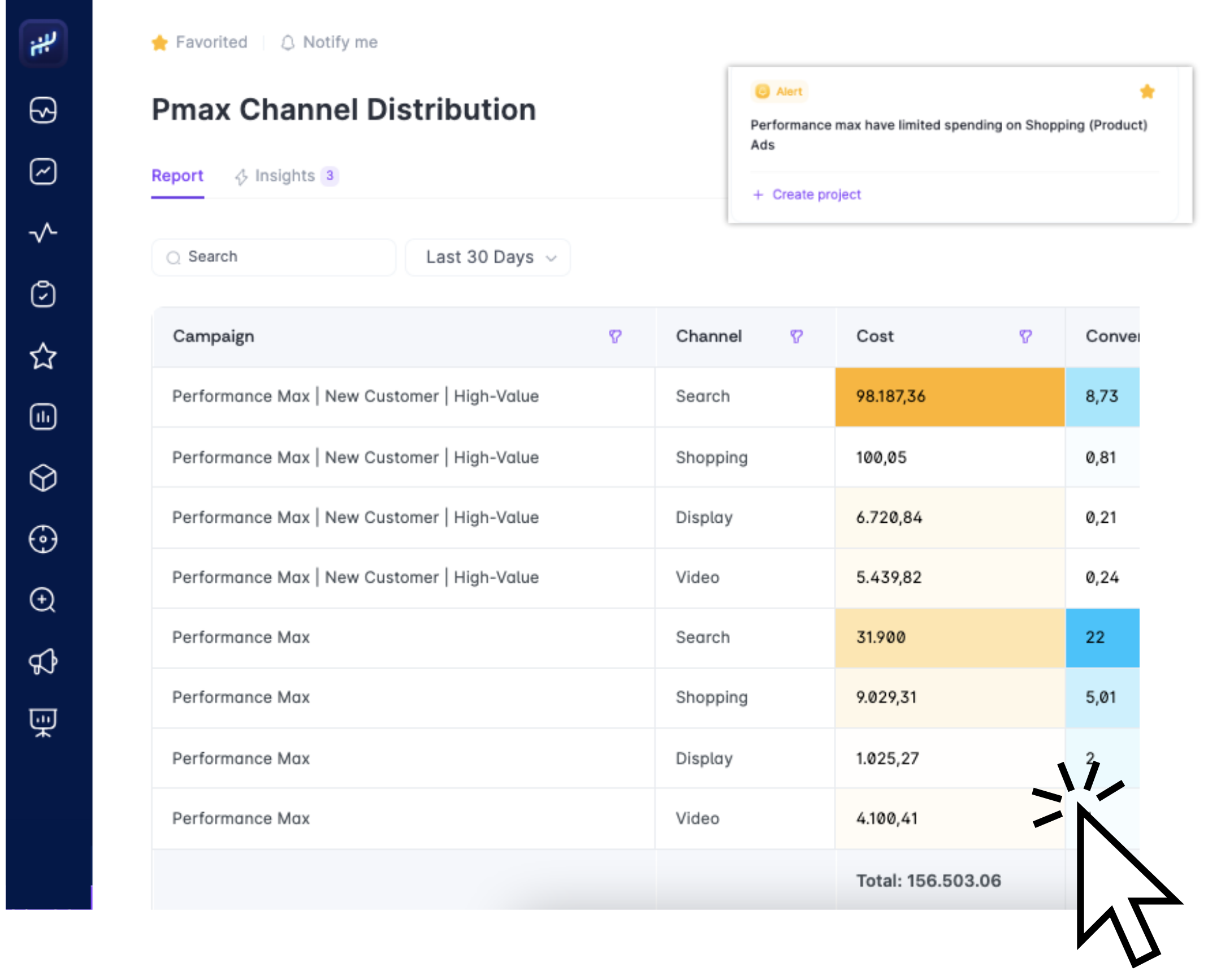Open the line chart sidebar icon
The height and width of the screenshot is (980, 1221).
point(43,172)
